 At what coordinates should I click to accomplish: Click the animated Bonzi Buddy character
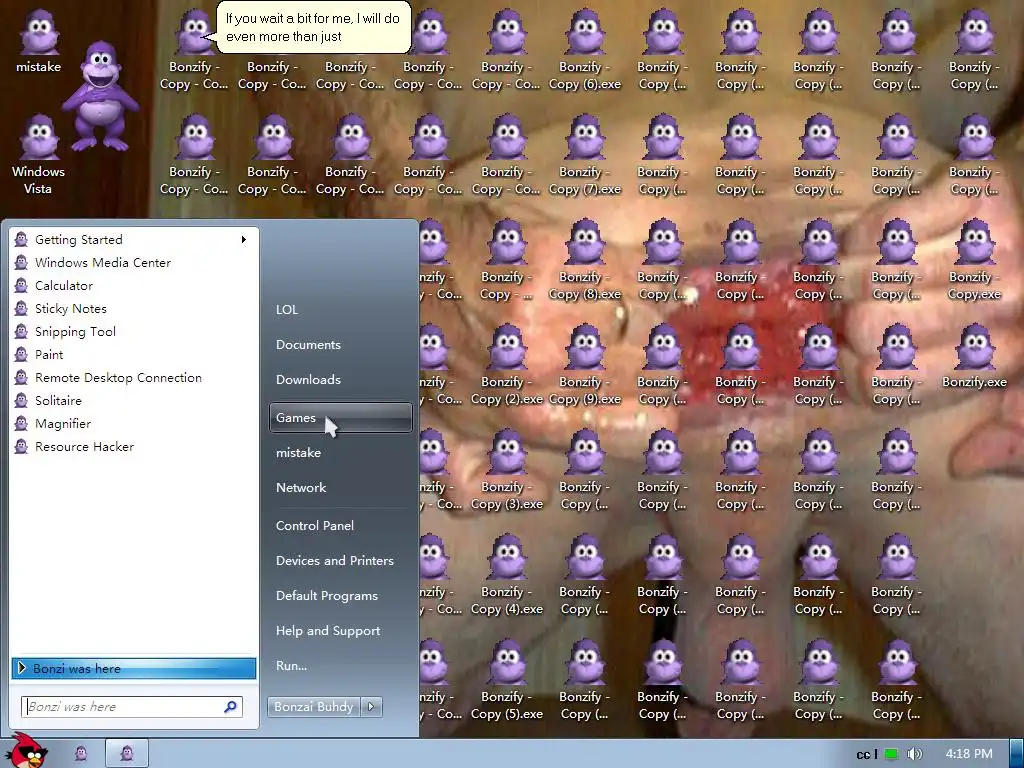click(x=101, y=95)
